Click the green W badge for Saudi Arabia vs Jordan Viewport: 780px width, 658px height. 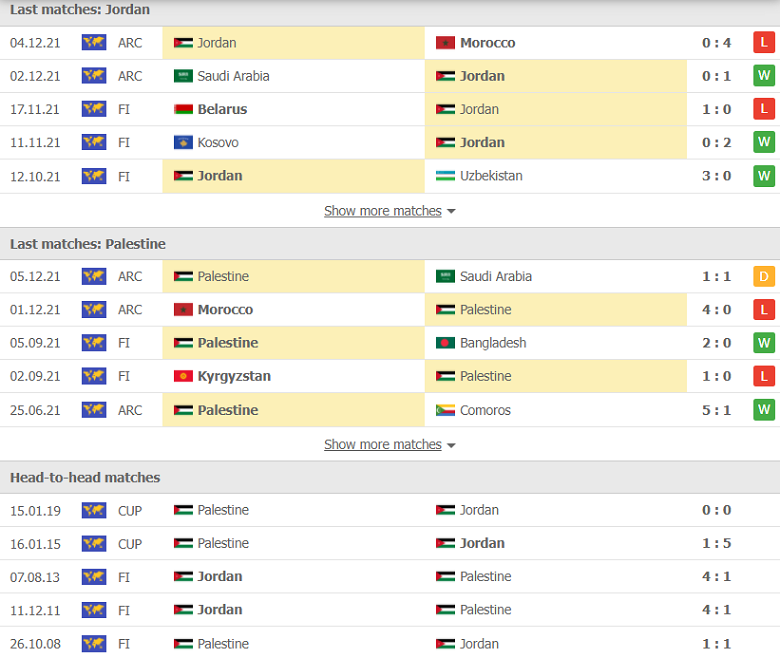pos(764,76)
